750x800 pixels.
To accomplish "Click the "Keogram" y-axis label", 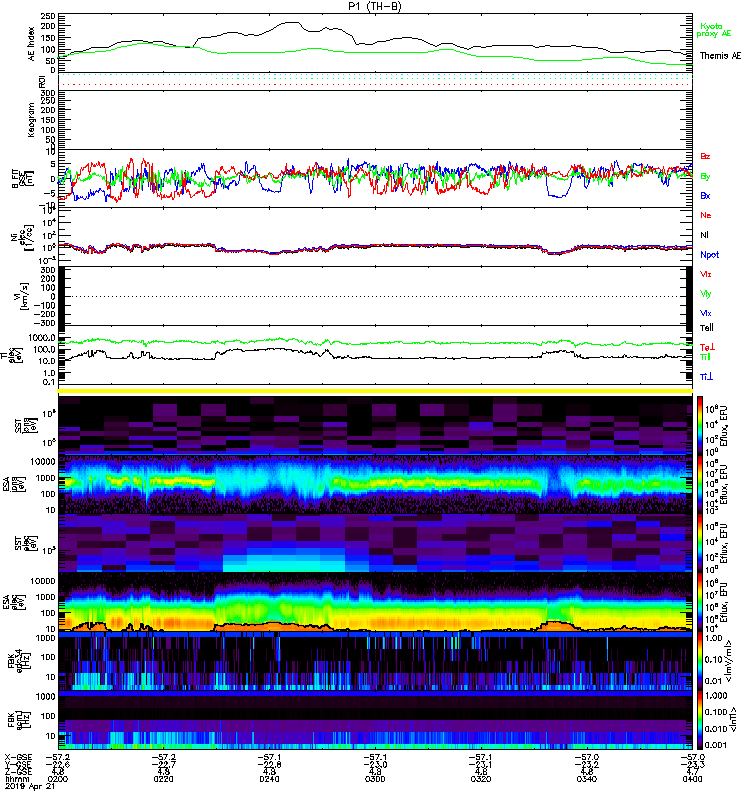I will point(32,120).
